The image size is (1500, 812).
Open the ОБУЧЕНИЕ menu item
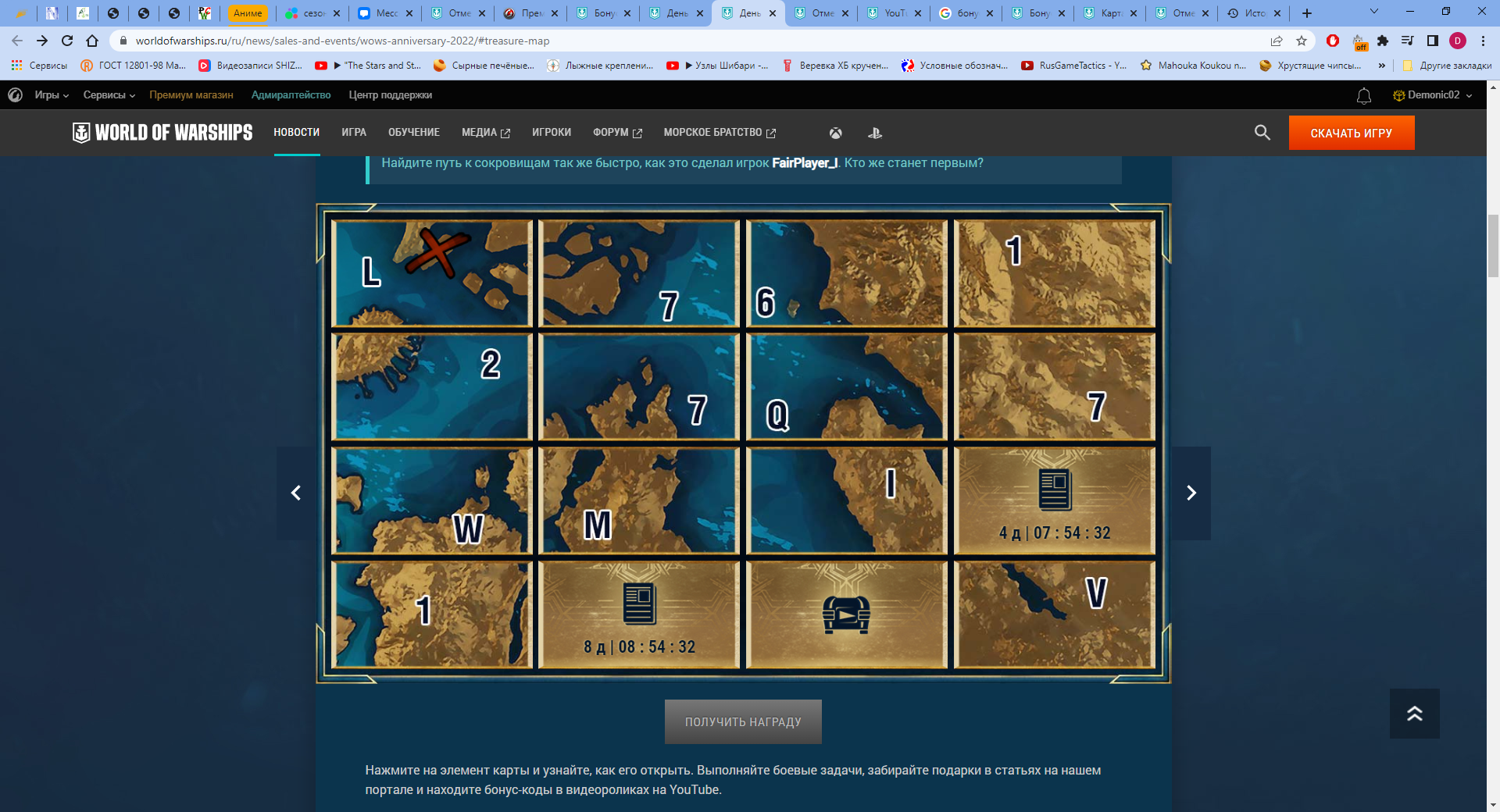point(413,133)
